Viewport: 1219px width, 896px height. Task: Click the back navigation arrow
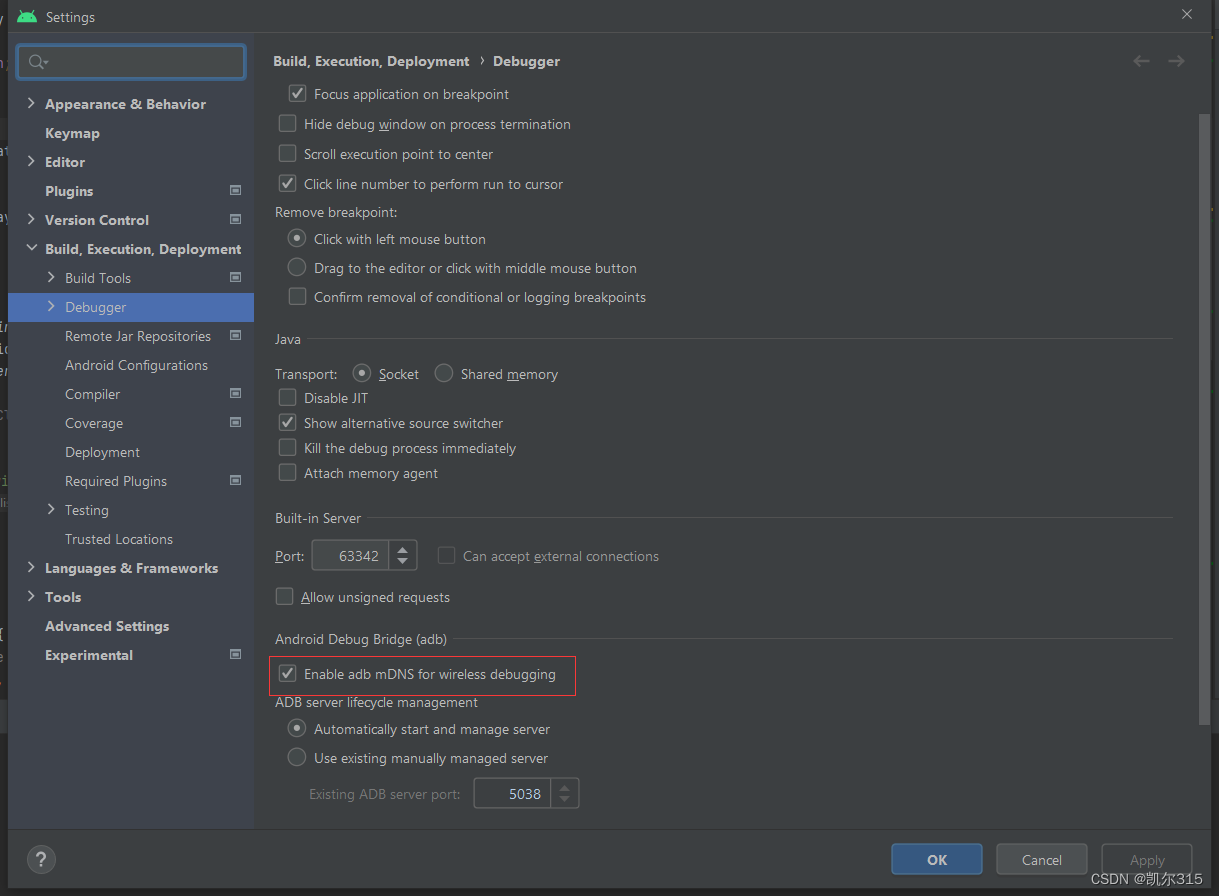1141,61
